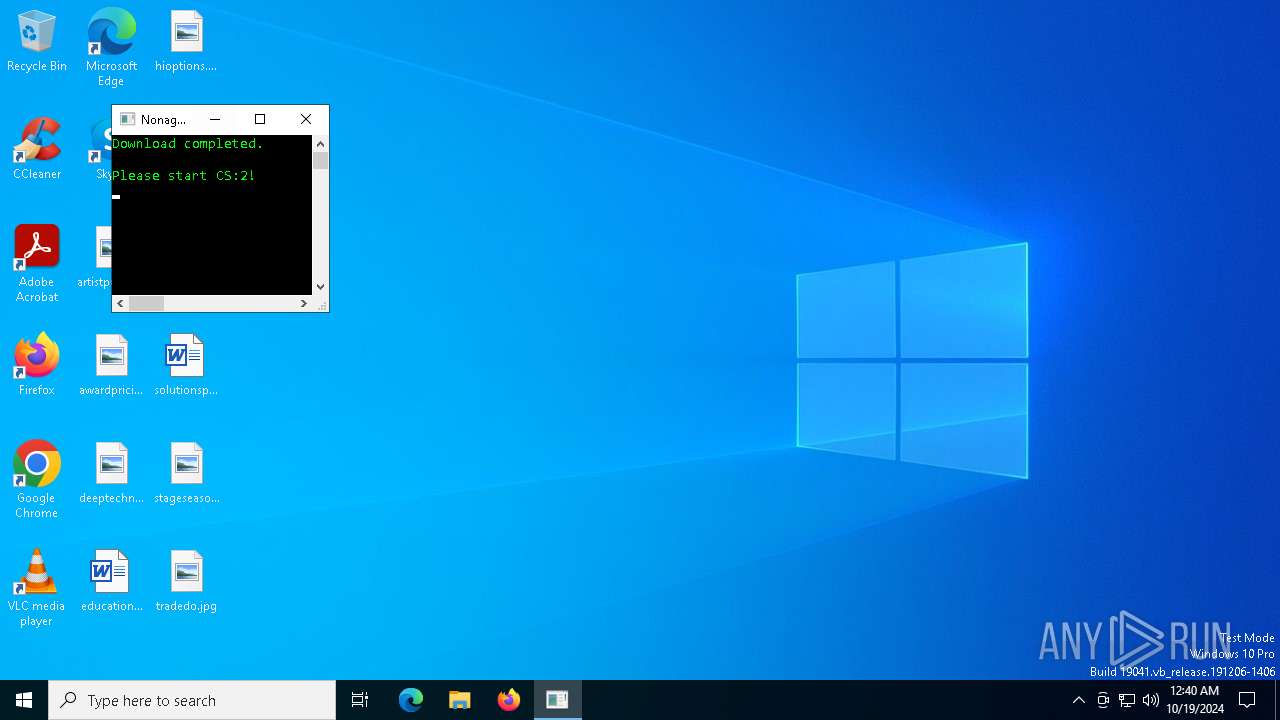Select the hioptions image file on desktop
The image size is (1280, 720).
[186, 42]
